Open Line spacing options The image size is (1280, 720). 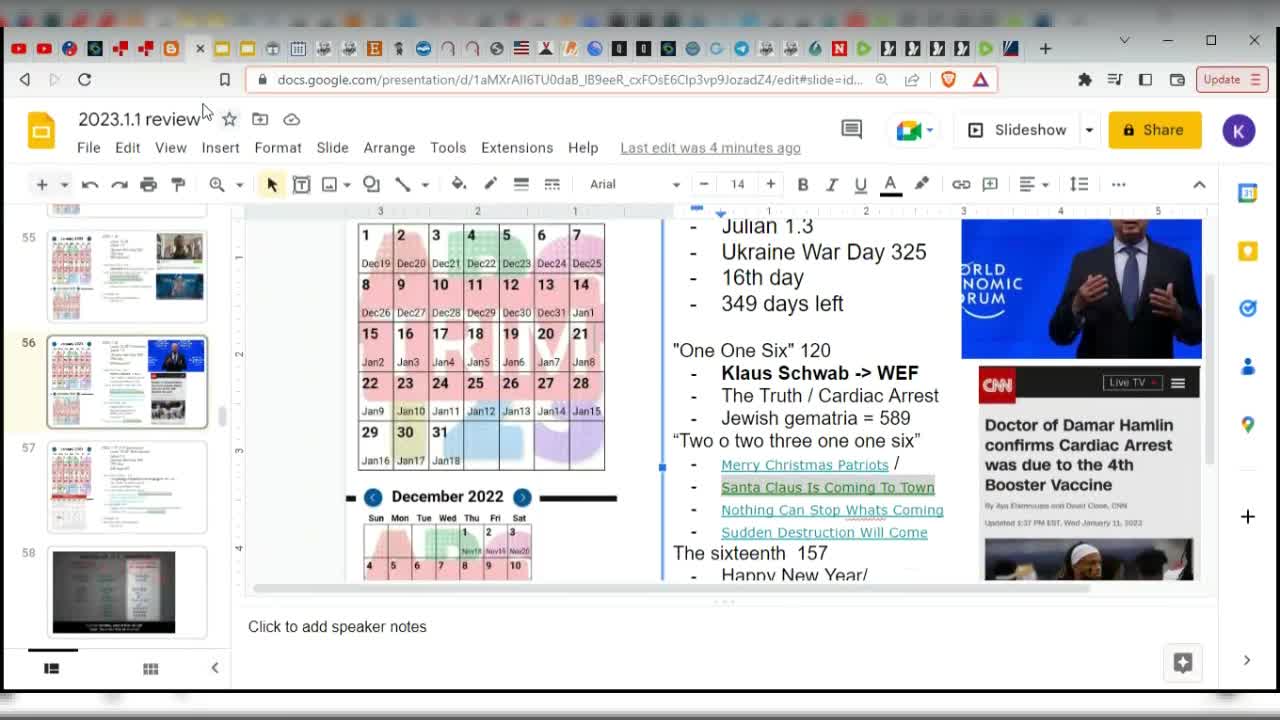(x=1079, y=184)
